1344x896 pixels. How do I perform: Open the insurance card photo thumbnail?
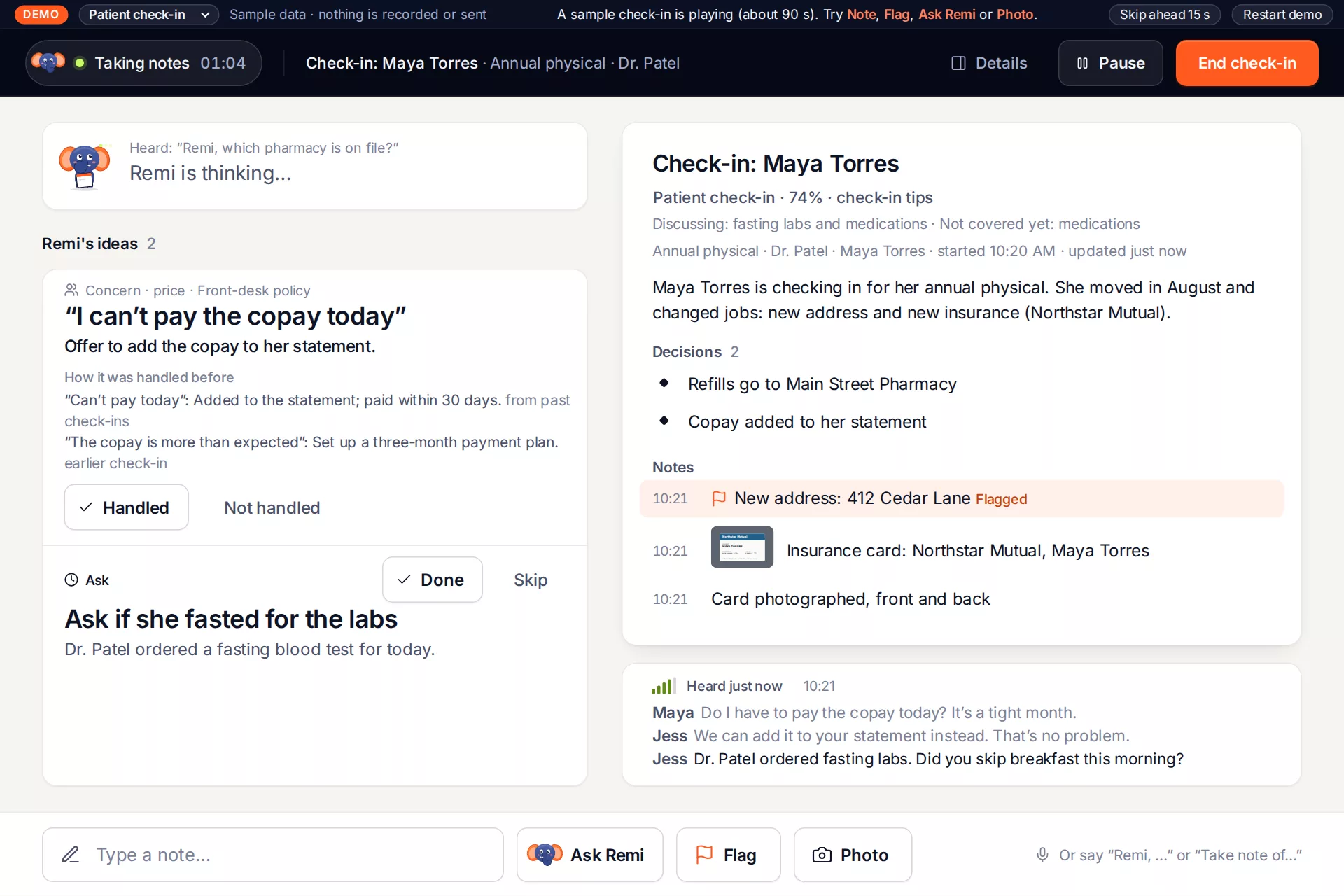742,547
